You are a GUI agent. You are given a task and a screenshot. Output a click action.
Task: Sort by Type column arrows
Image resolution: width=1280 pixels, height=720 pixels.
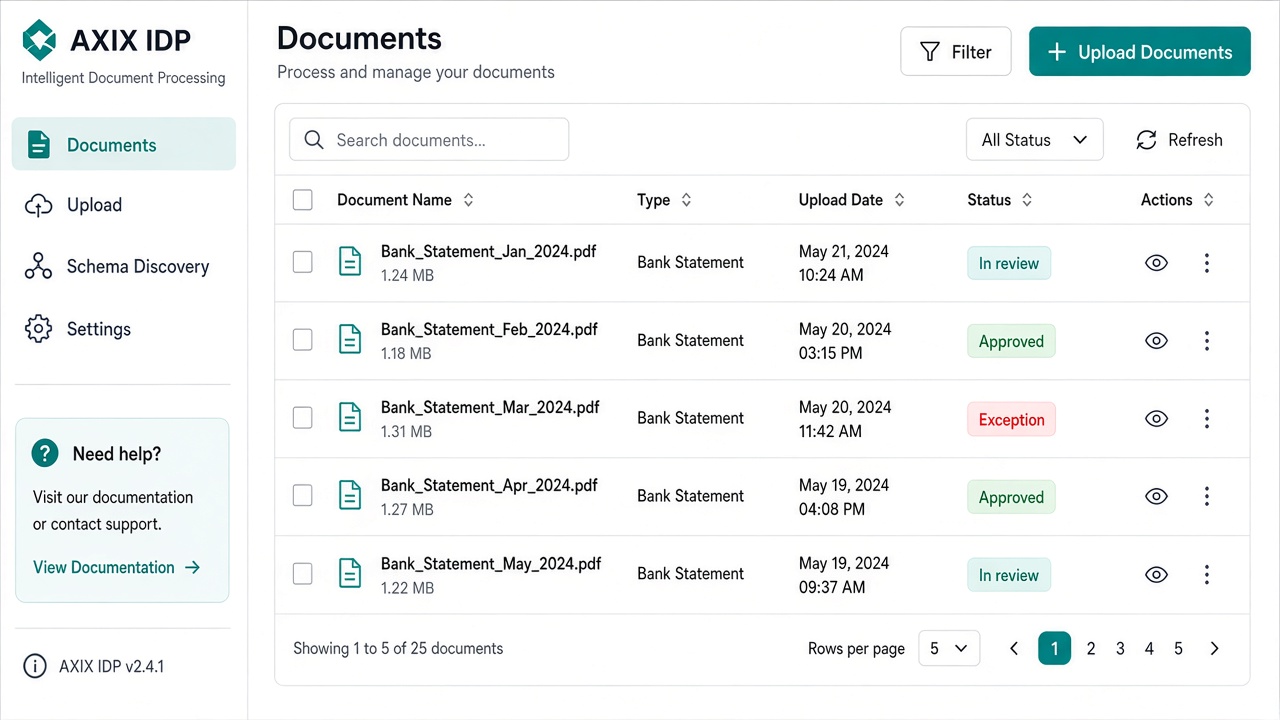686,200
